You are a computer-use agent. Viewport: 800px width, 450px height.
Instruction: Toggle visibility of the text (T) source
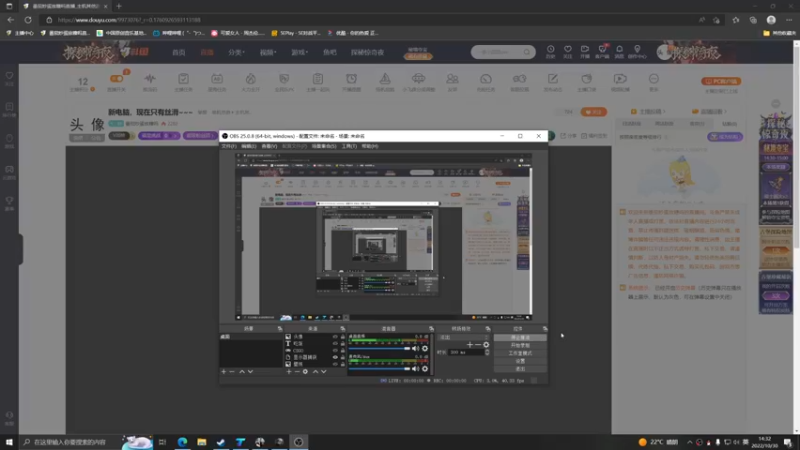(335, 344)
